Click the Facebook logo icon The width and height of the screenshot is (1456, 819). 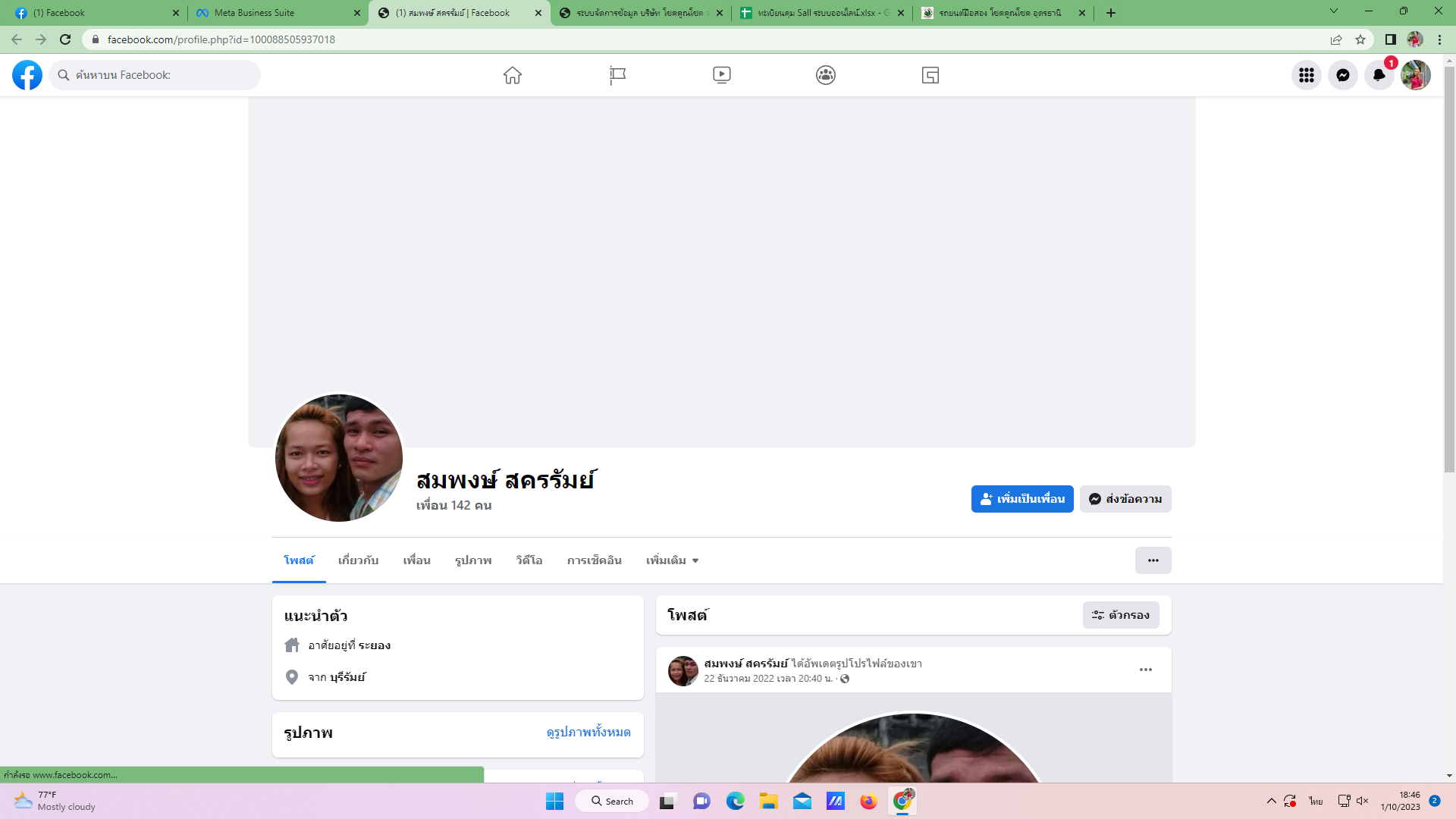(x=27, y=75)
